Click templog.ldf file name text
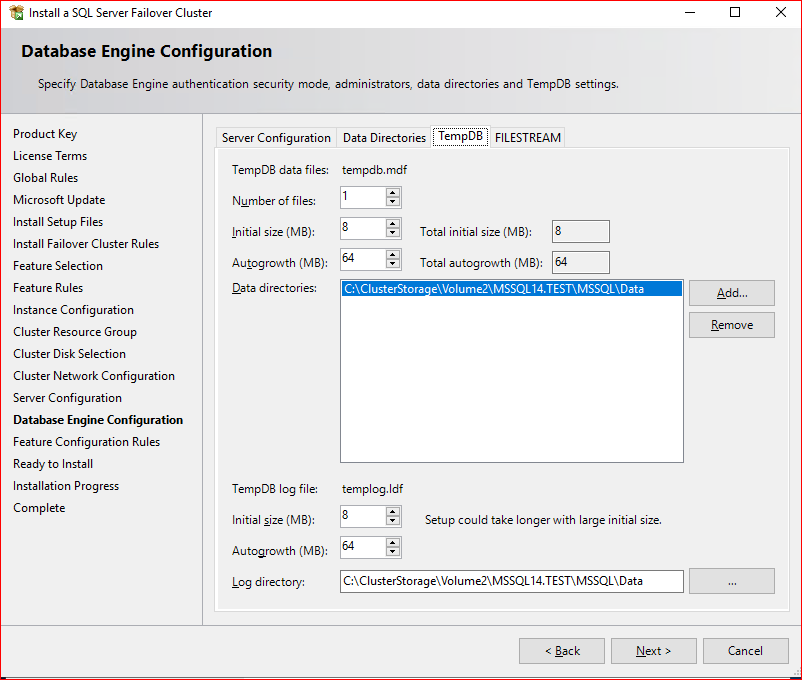 [x=372, y=489]
